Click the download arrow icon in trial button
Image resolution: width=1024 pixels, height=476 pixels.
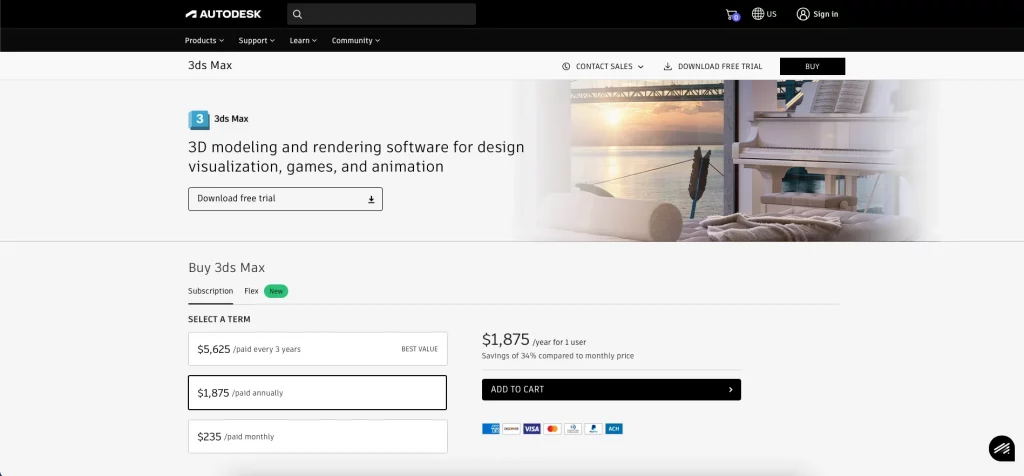[371, 199]
